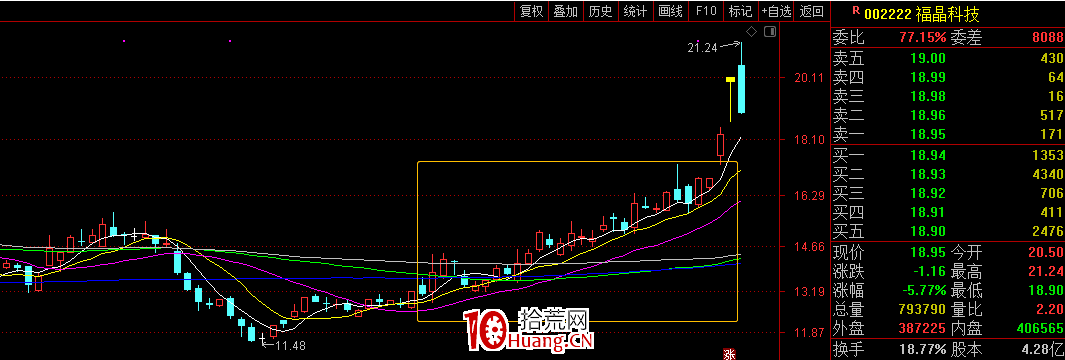Open the 历史 history view
This screenshot has width=1065, height=360.
[600, 12]
